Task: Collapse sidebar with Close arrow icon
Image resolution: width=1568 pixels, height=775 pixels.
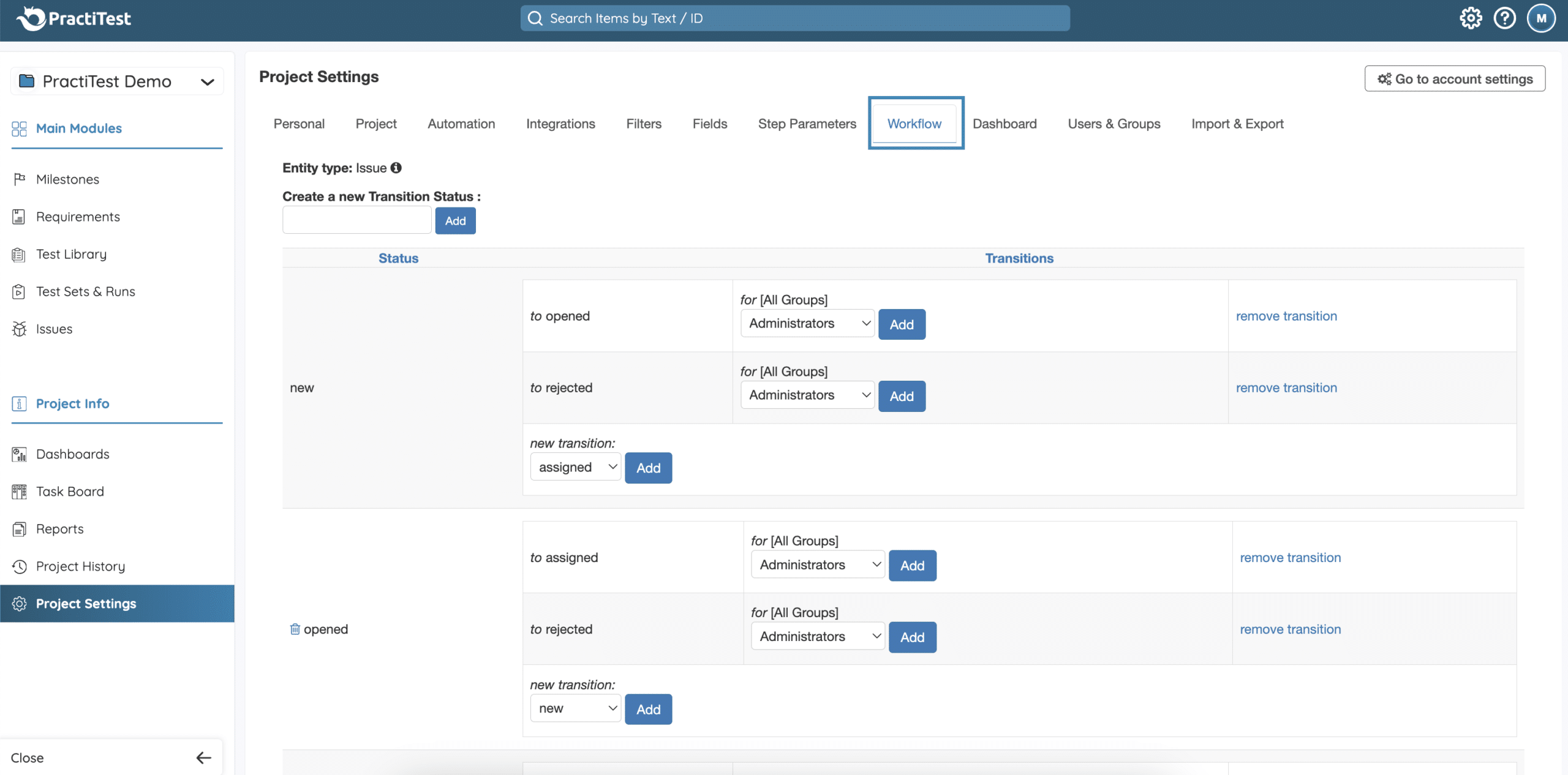Action: 204,758
